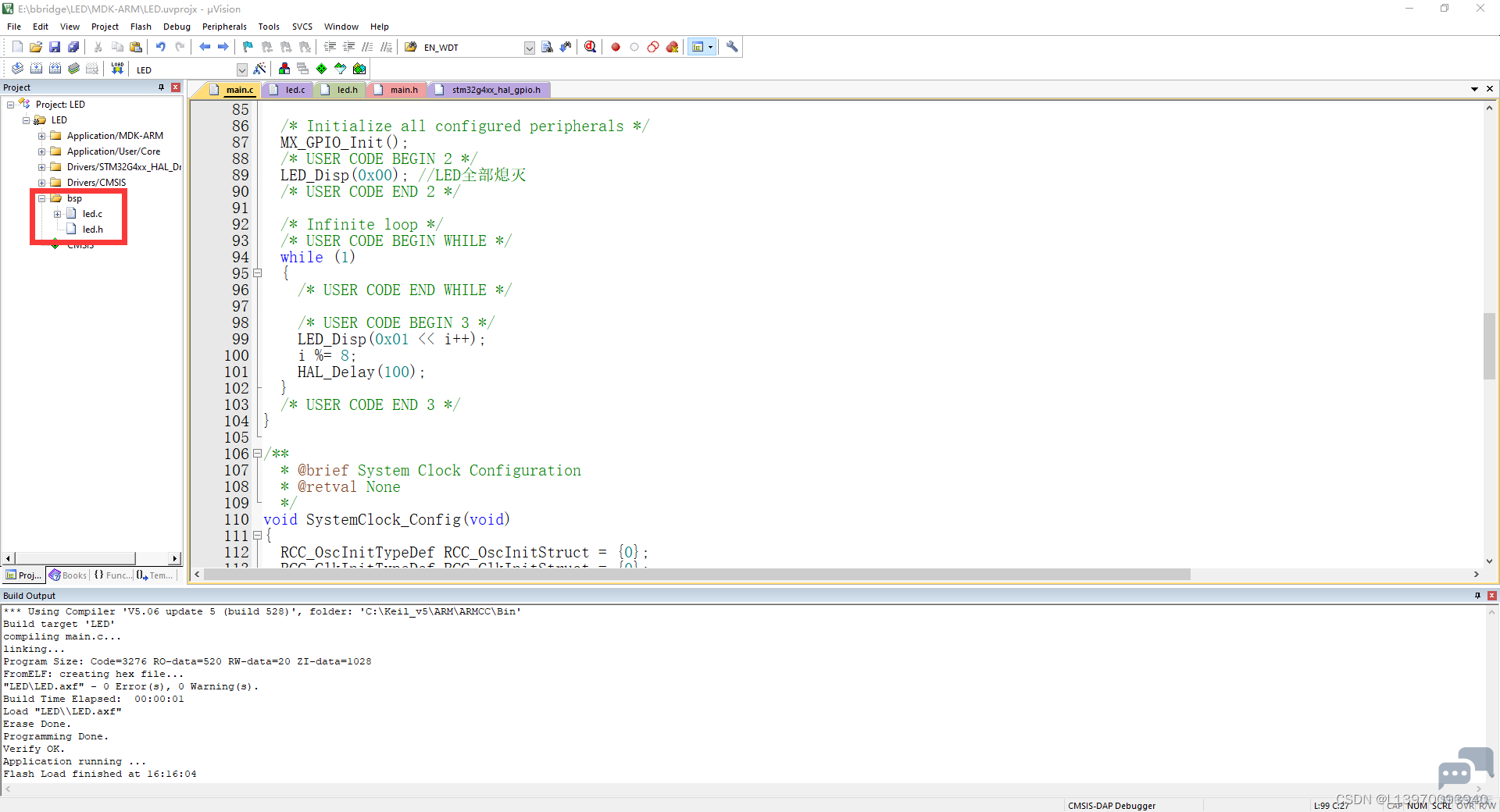The image size is (1500, 812).
Task: Expand the led.c file node
Action: (58, 214)
